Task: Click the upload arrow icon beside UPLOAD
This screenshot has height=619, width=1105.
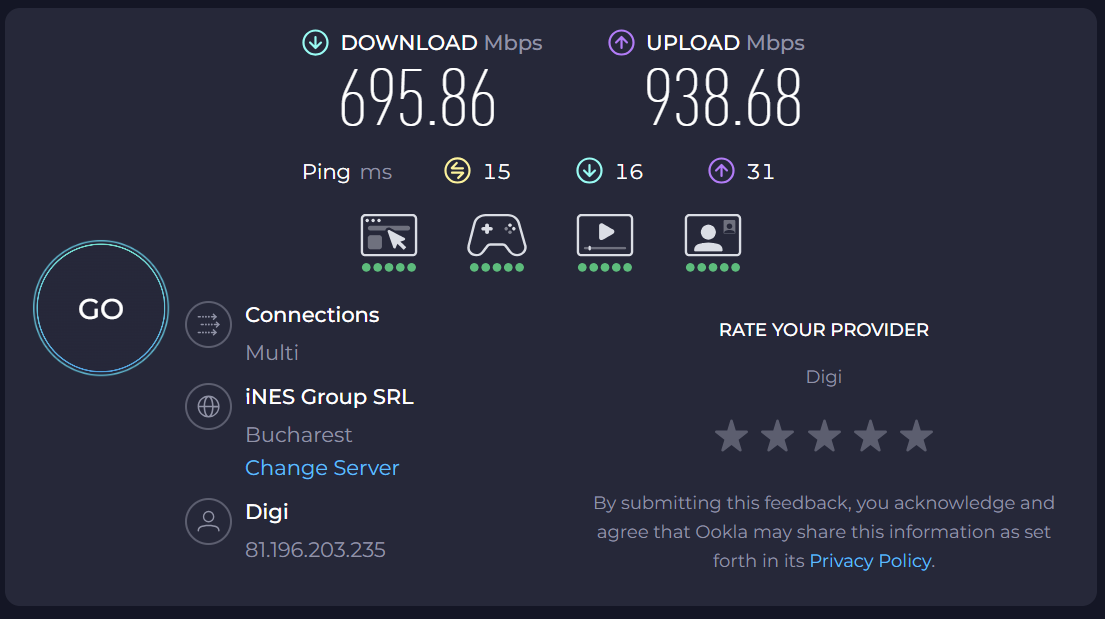Action: [622, 43]
